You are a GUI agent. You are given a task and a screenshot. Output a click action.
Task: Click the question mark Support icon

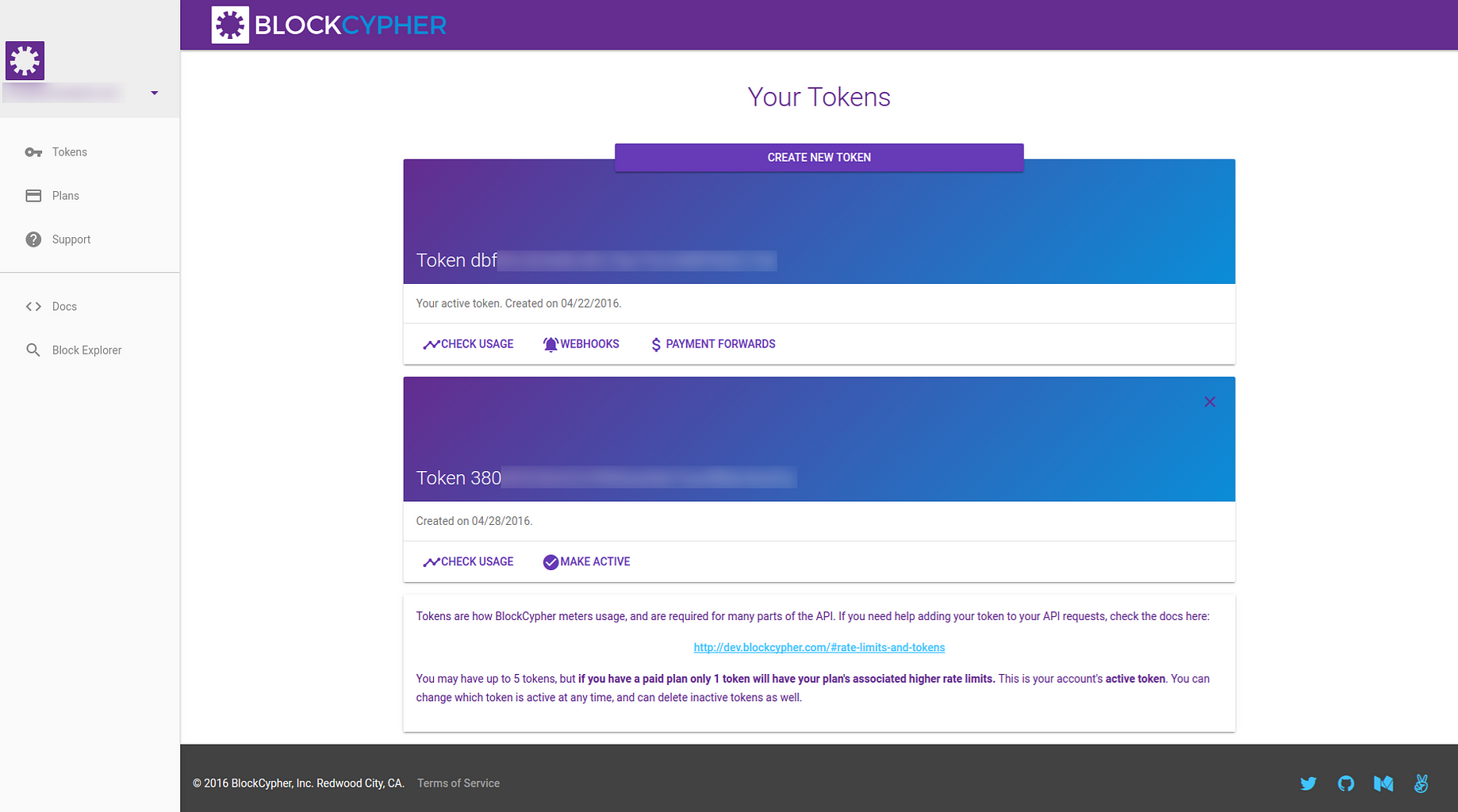(x=33, y=239)
